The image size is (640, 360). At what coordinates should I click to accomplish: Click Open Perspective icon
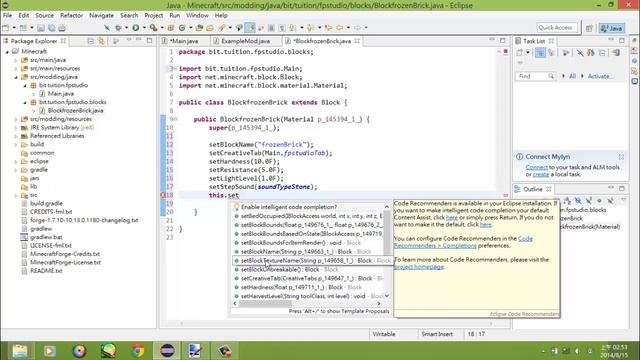[x=589, y=28]
